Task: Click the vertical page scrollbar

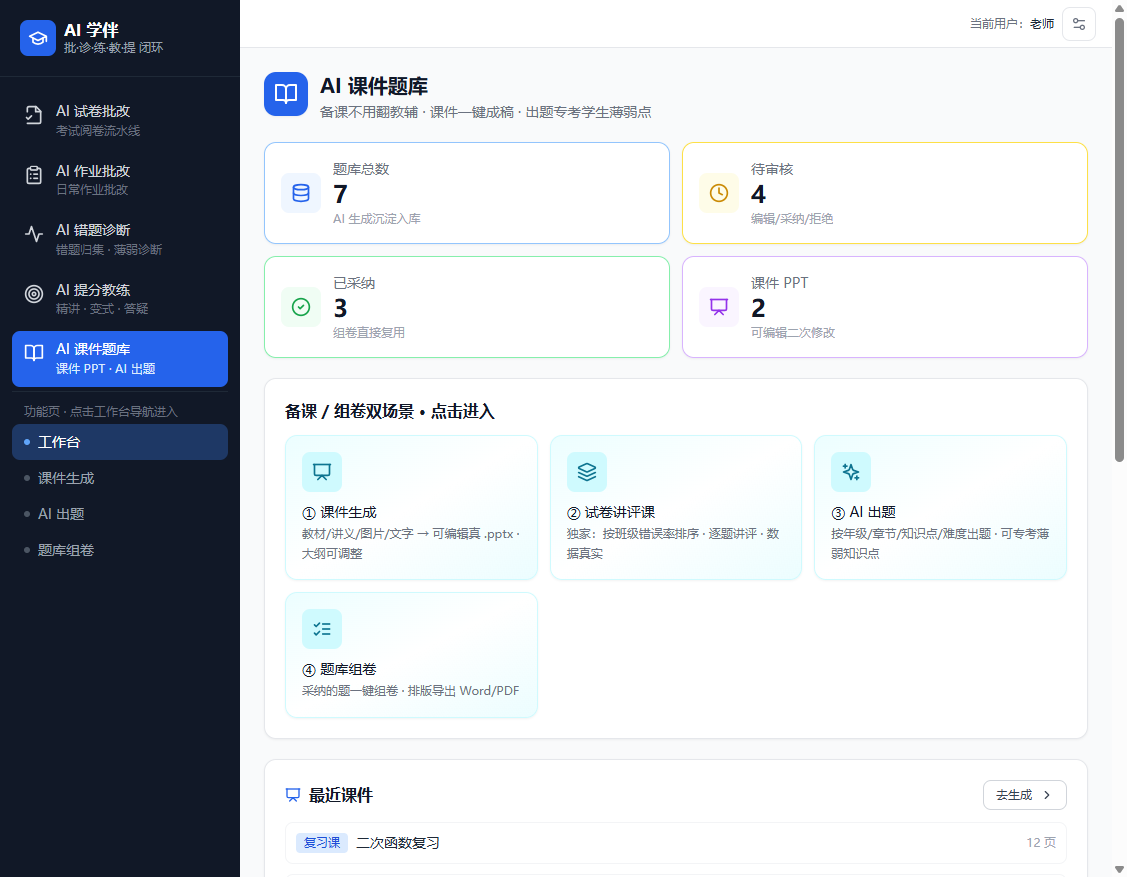Action: [1119, 240]
